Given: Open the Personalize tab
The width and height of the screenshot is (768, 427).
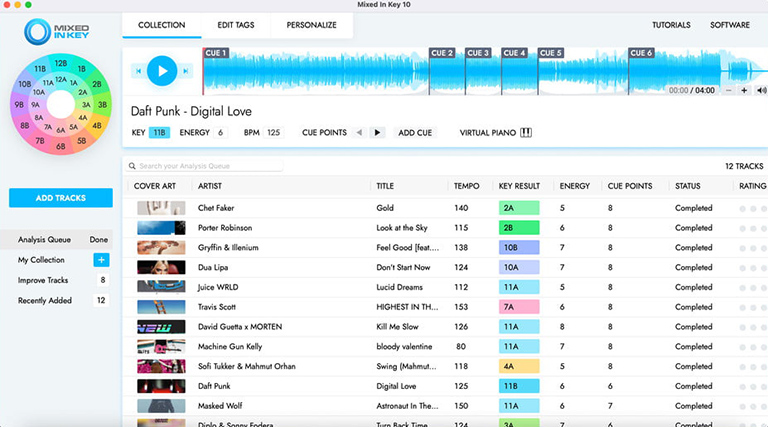Looking at the screenshot, I should (x=311, y=24).
